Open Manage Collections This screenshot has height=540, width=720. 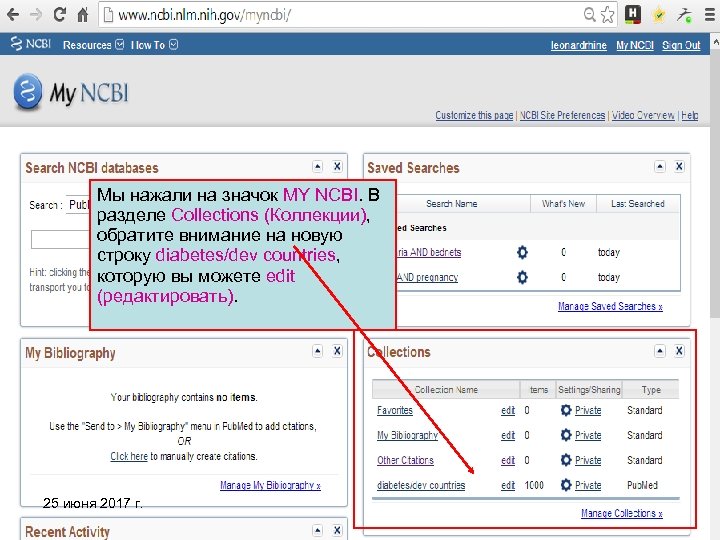click(x=622, y=513)
